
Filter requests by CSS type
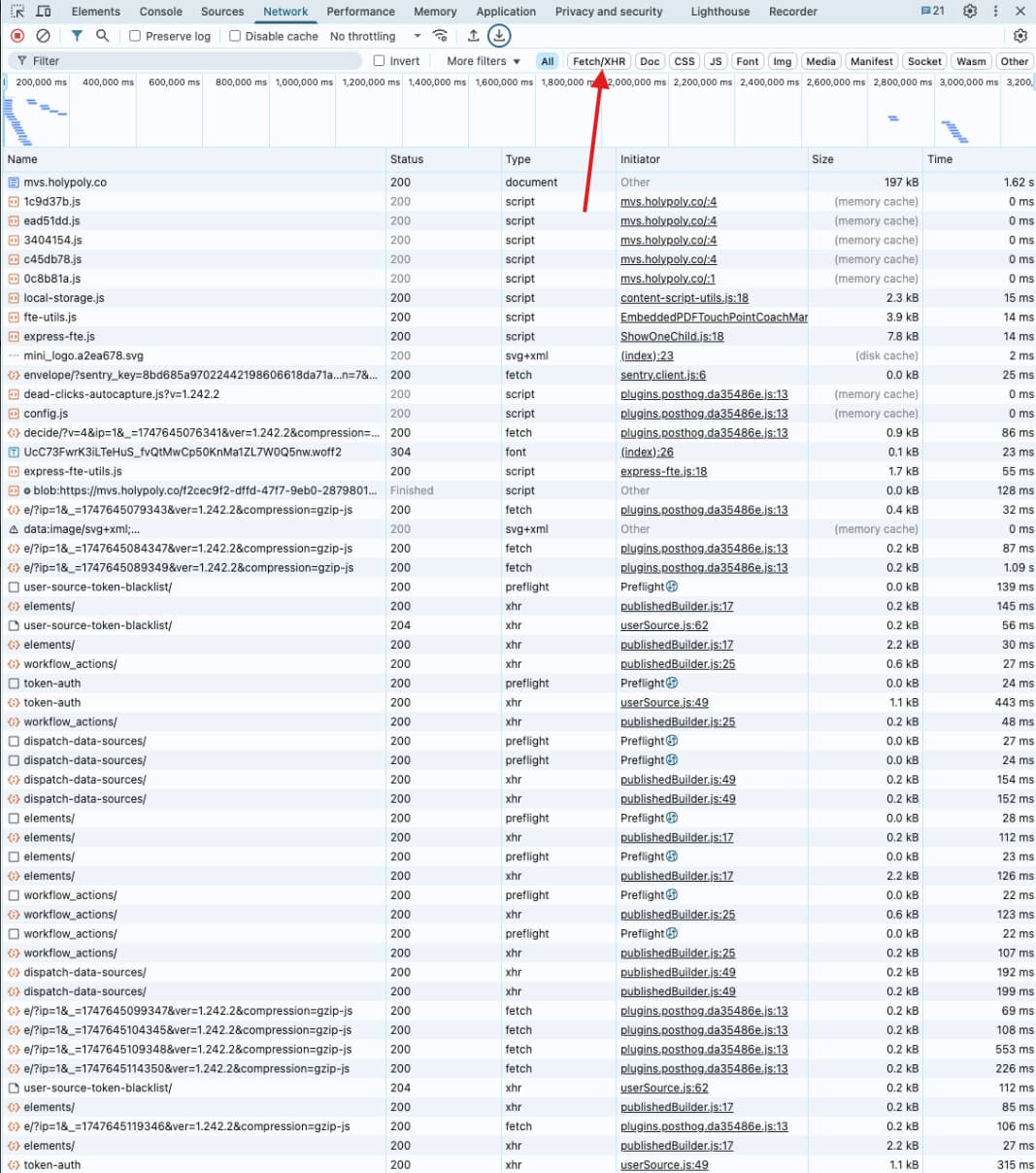pyautogui.click(x=685, y=61)
